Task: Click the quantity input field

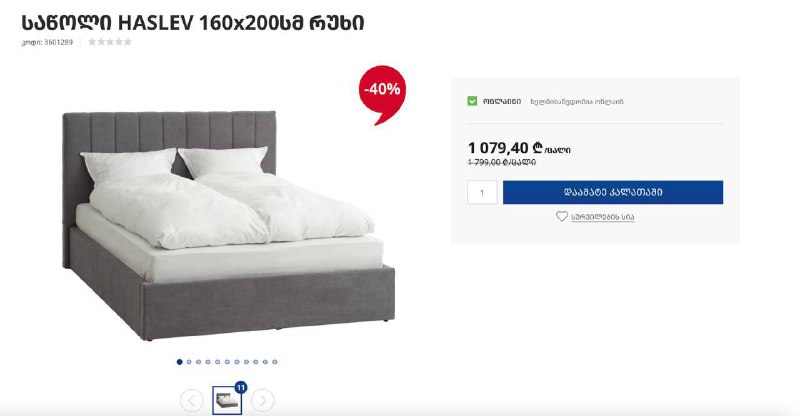Action: pyautogui.click(x=482, y=192)
